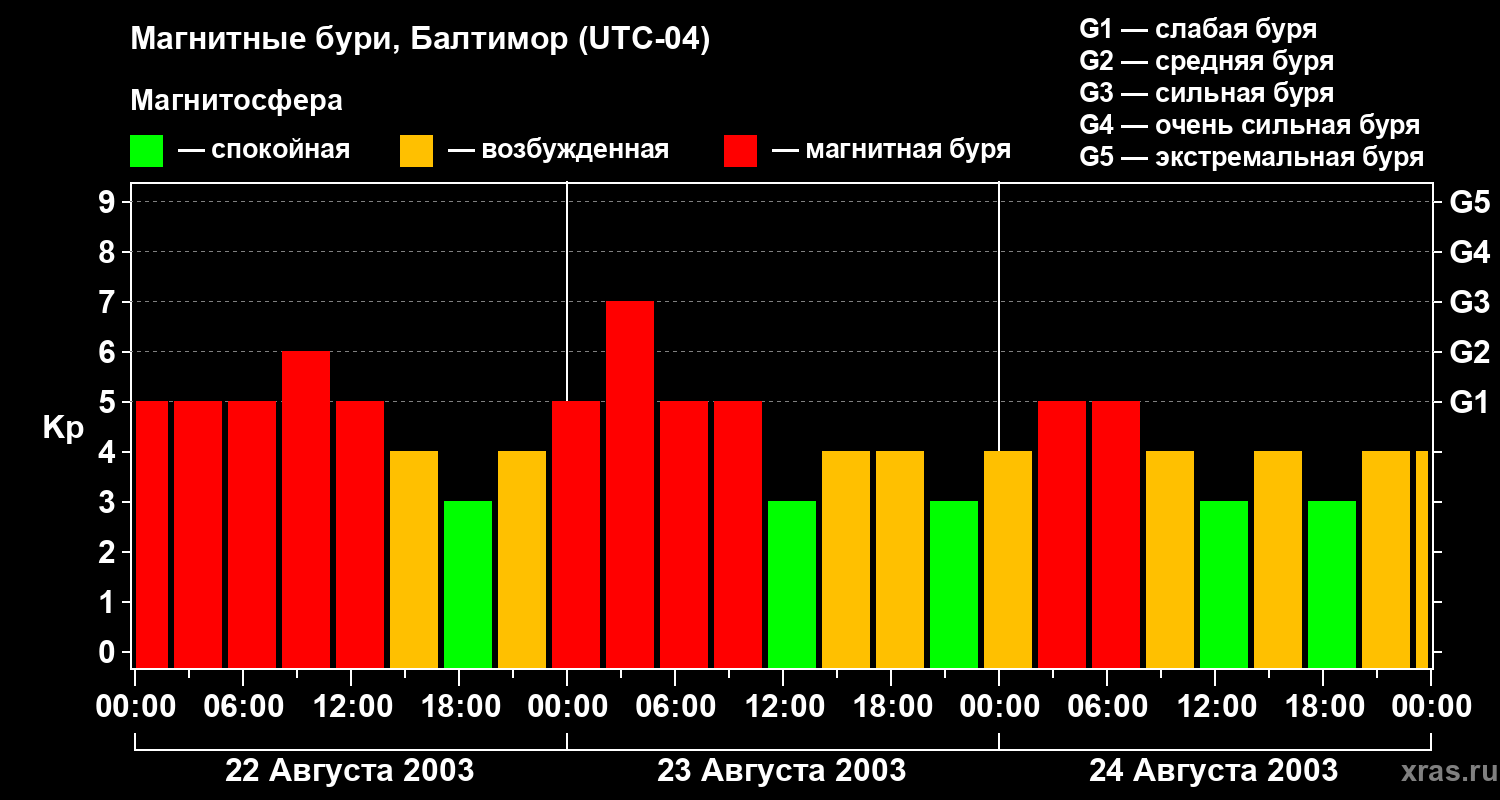
Task: Click the chart title 'Магнитные бури, Балтимор'
Action: click(420, 40)
